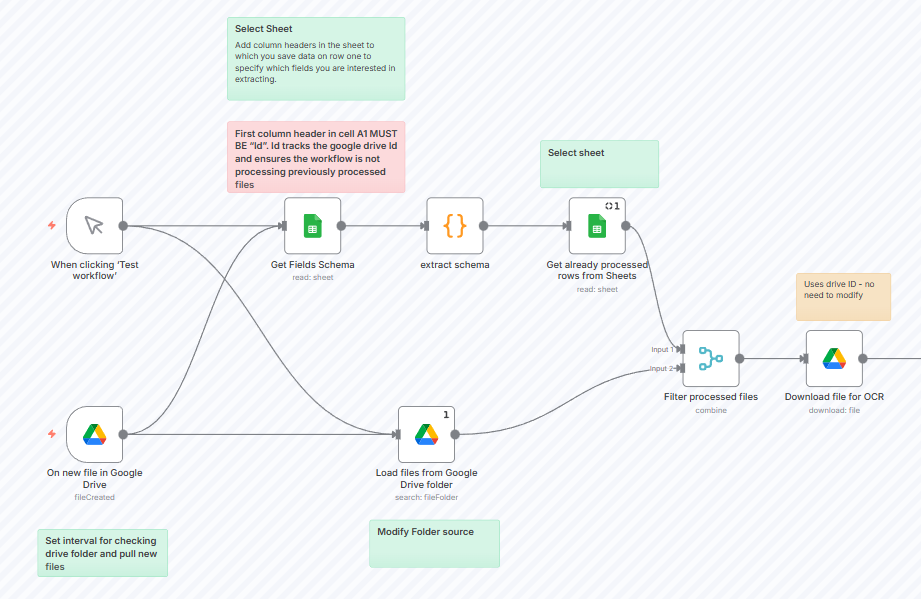This screenshot has height=599, width=921.
Task: Select the 'Set interval for checking drive folder' note
Action: click(x=102, y=553)
